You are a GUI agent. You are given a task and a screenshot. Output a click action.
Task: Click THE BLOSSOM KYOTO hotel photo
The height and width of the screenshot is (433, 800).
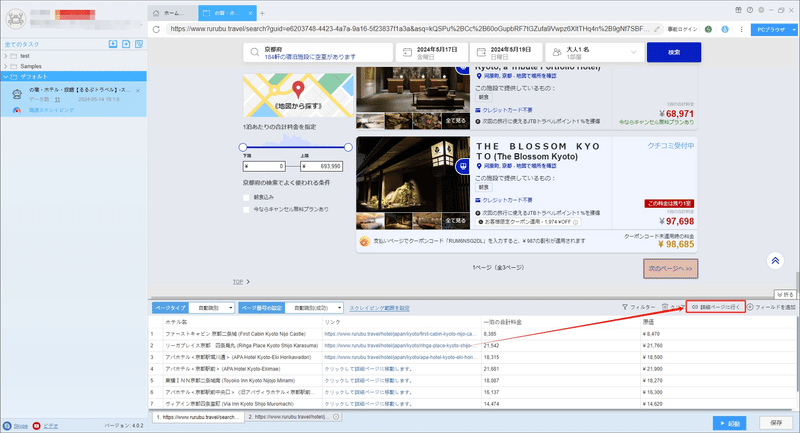click(413, 176)
